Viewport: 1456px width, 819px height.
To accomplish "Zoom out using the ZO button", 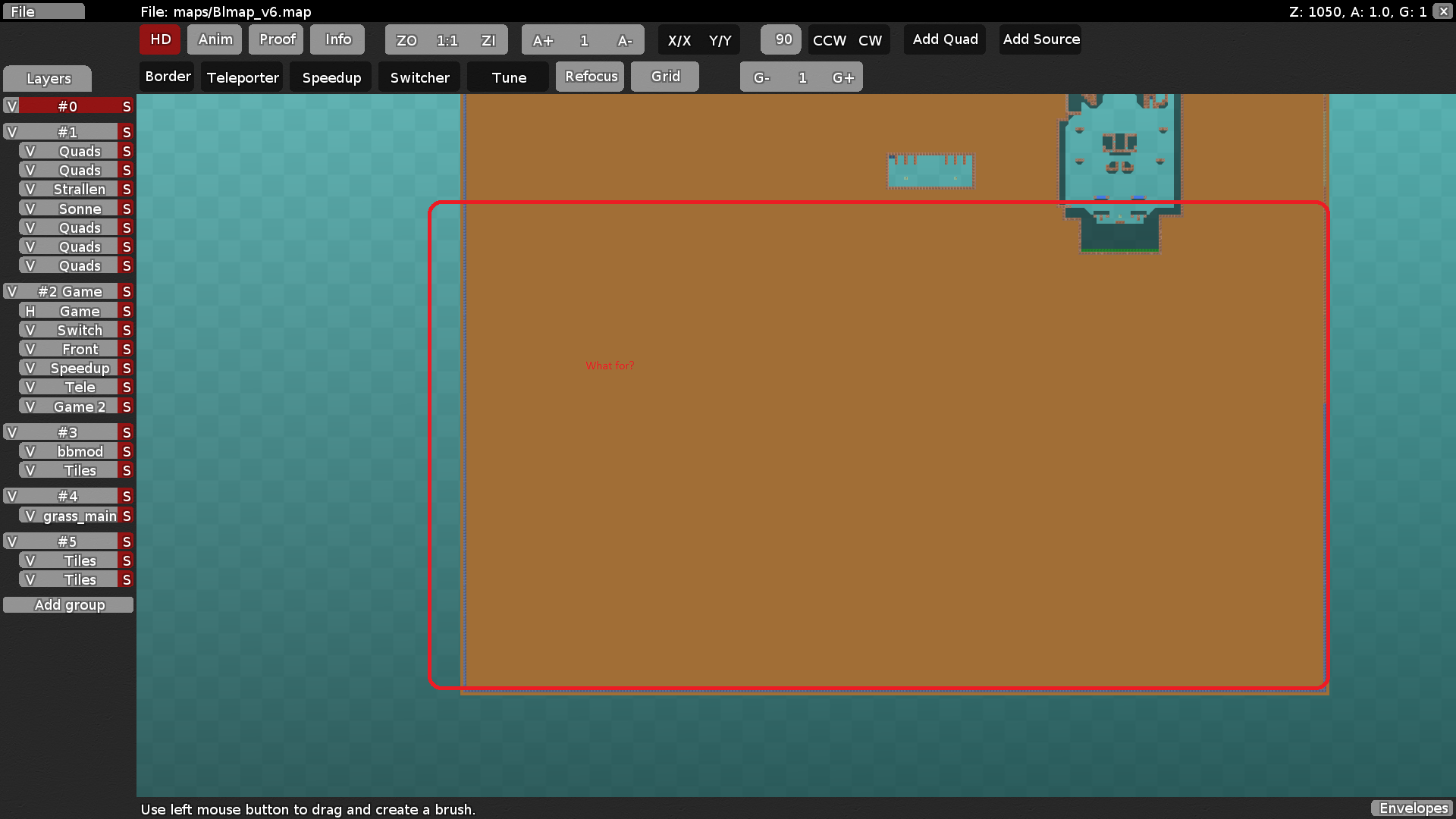I will [406, 39].
